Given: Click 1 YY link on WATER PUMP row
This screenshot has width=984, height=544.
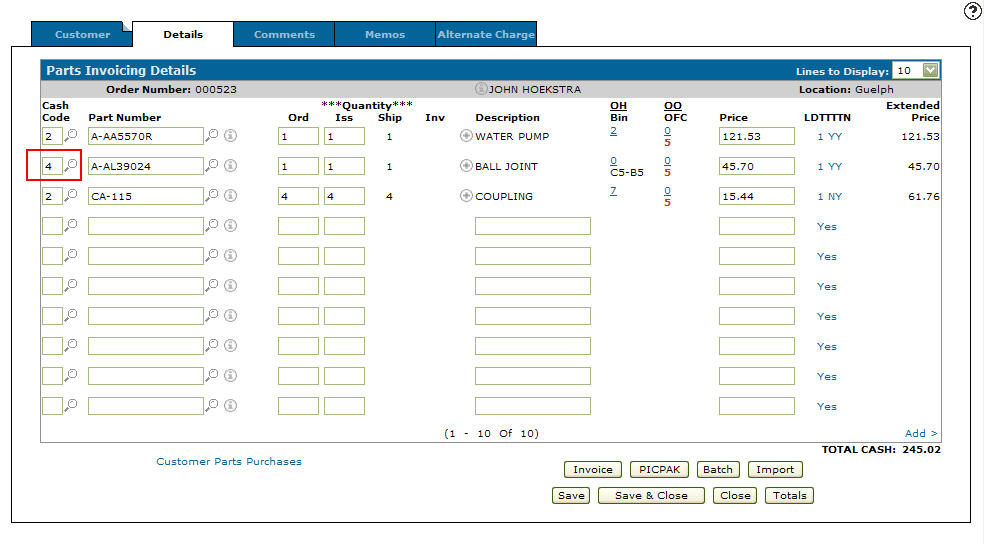Looking at the screenshot, I should [830, 136].
